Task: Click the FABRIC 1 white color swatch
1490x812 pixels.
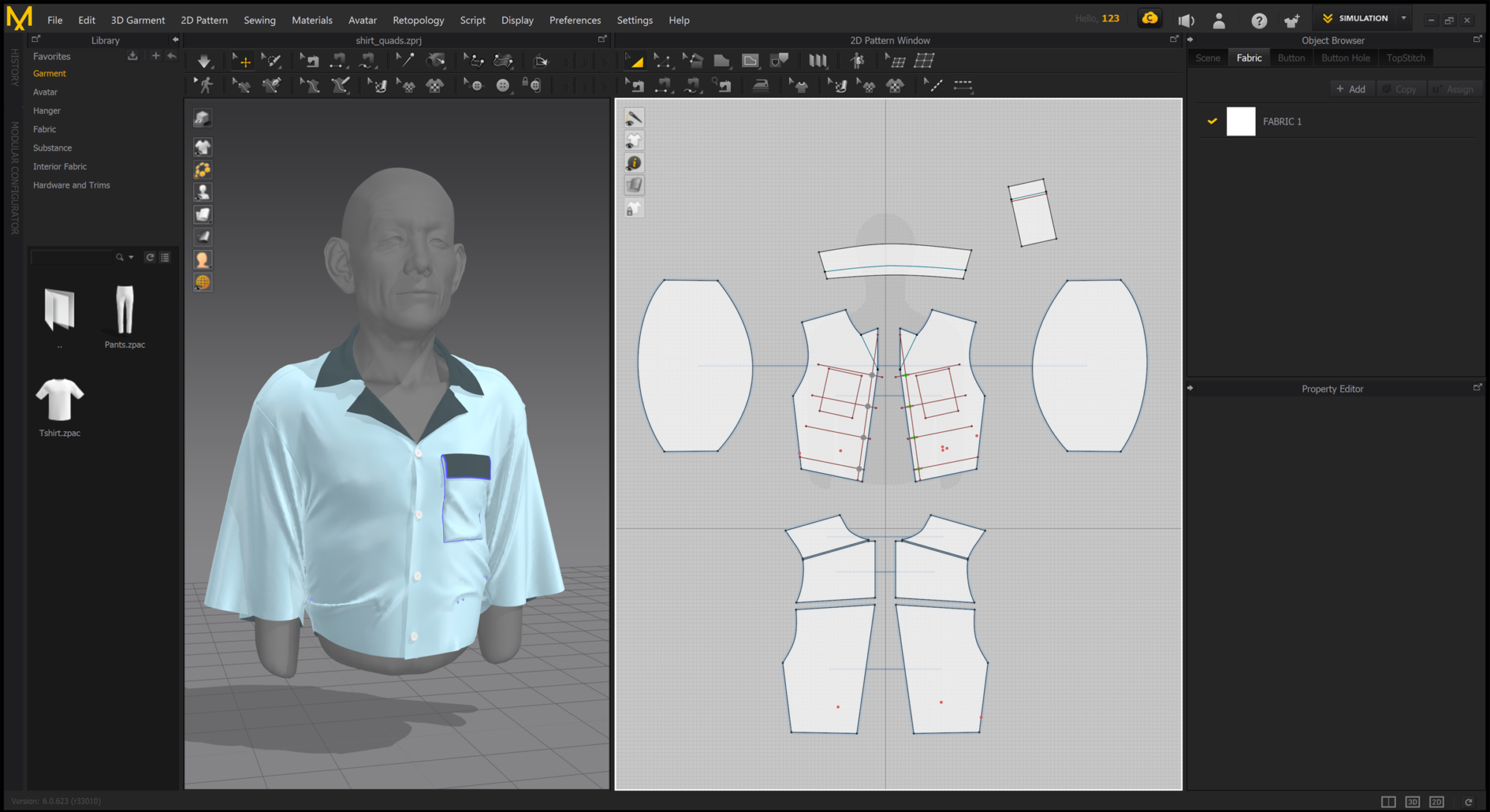Action: point(1240,121)
